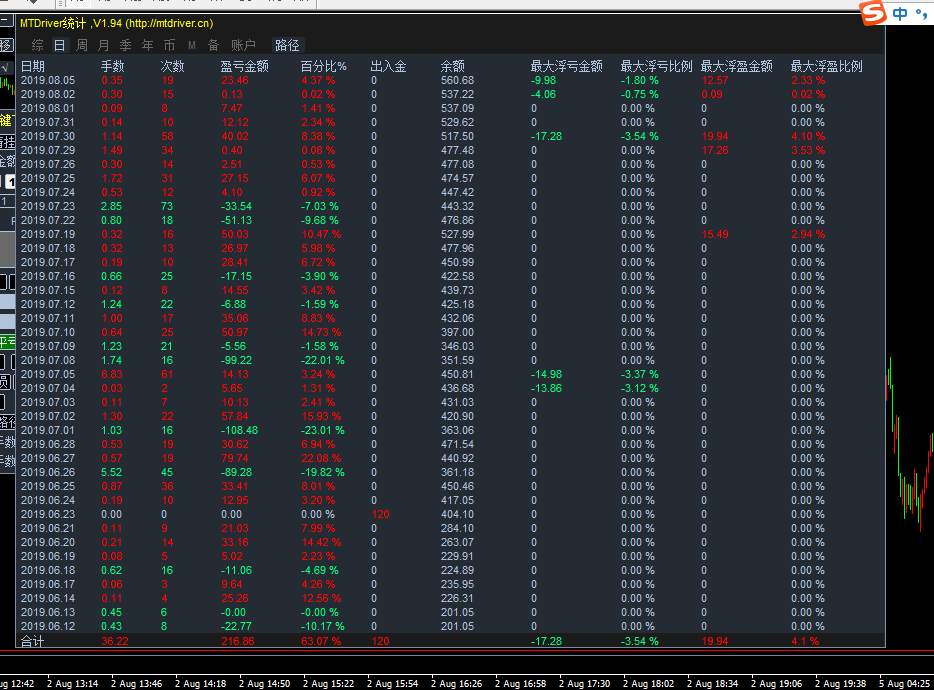Switch to the 月 monthly tab
This screenshot has width=934, height=690.
pos(104,45)
